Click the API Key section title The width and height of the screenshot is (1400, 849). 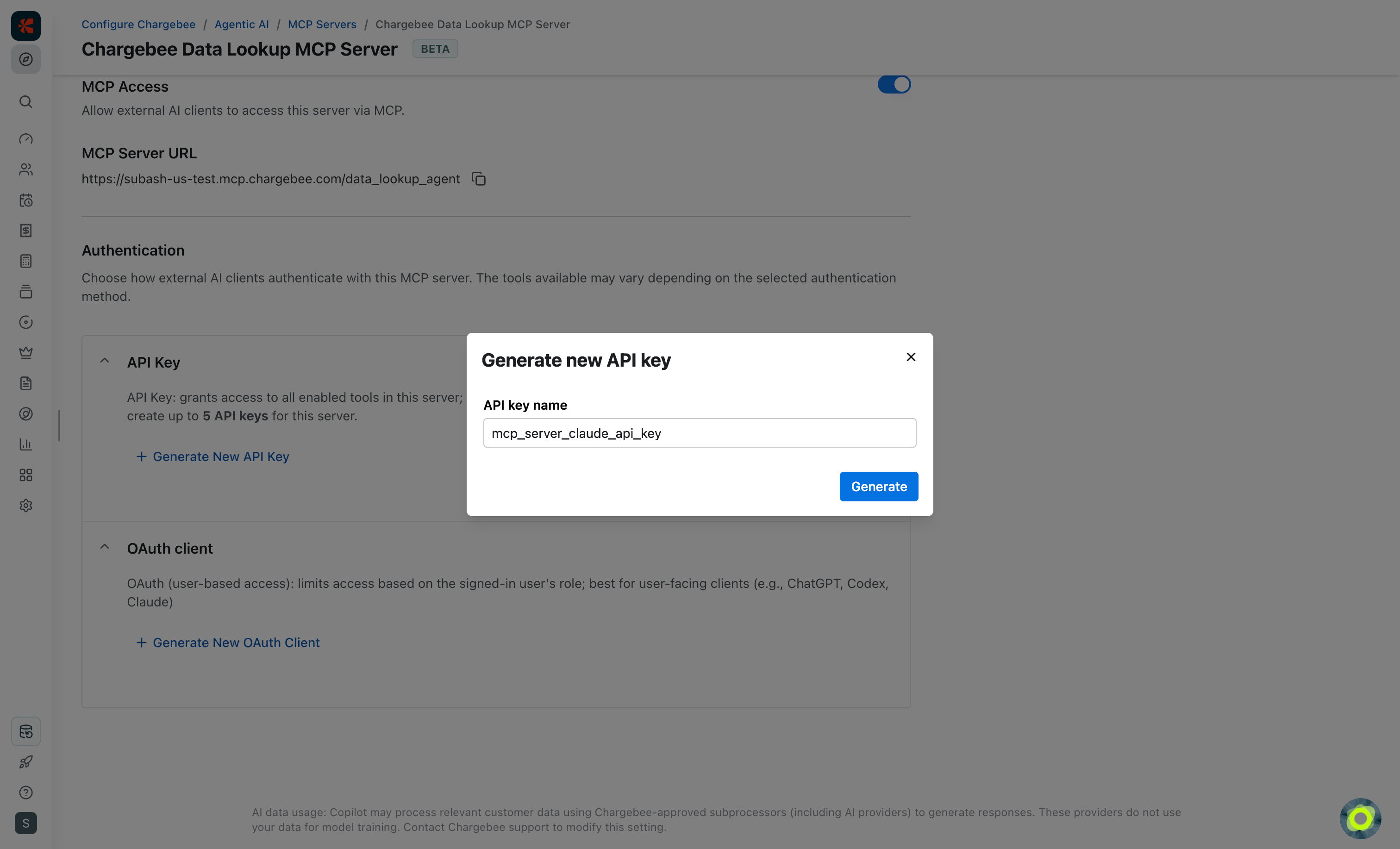pyautogui.click(x=153, y=362)
